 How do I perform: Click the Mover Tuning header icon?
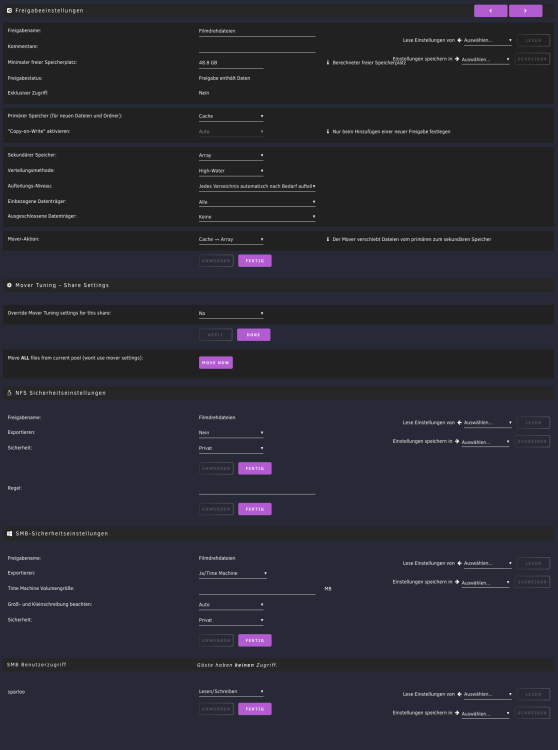(9, 285)
